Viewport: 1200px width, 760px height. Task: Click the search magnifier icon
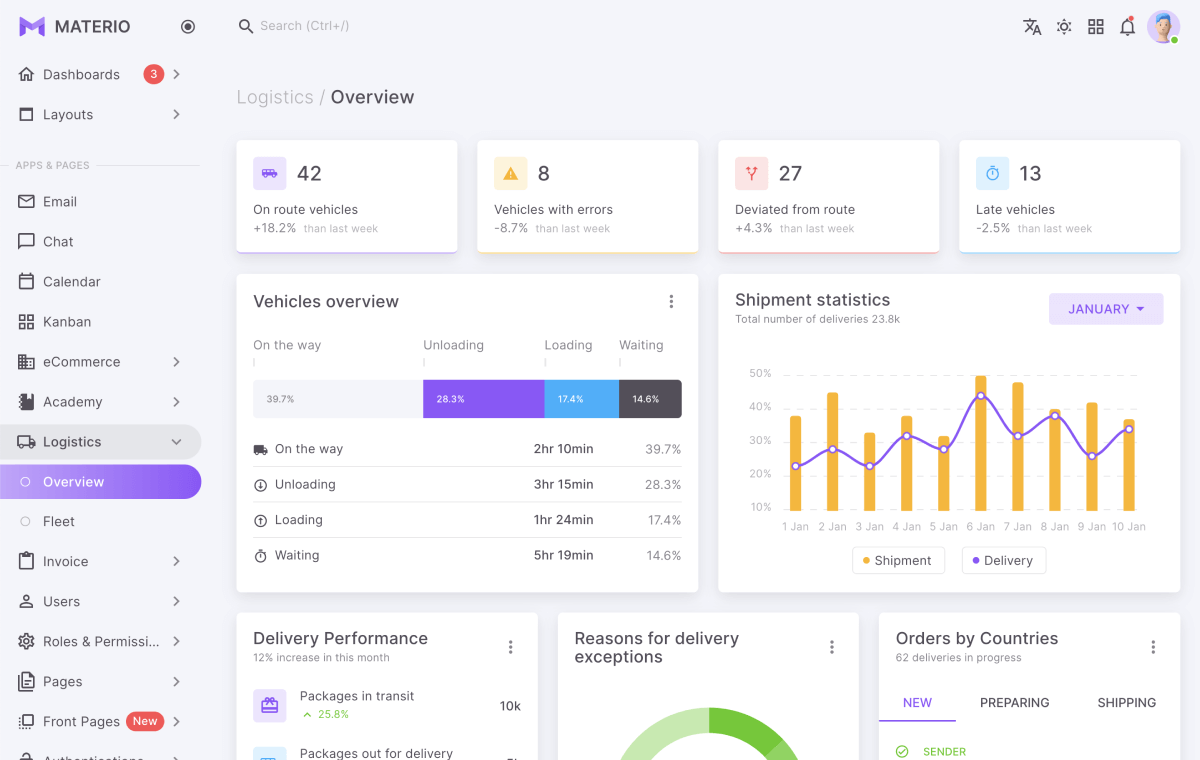[x=246, y=26]
